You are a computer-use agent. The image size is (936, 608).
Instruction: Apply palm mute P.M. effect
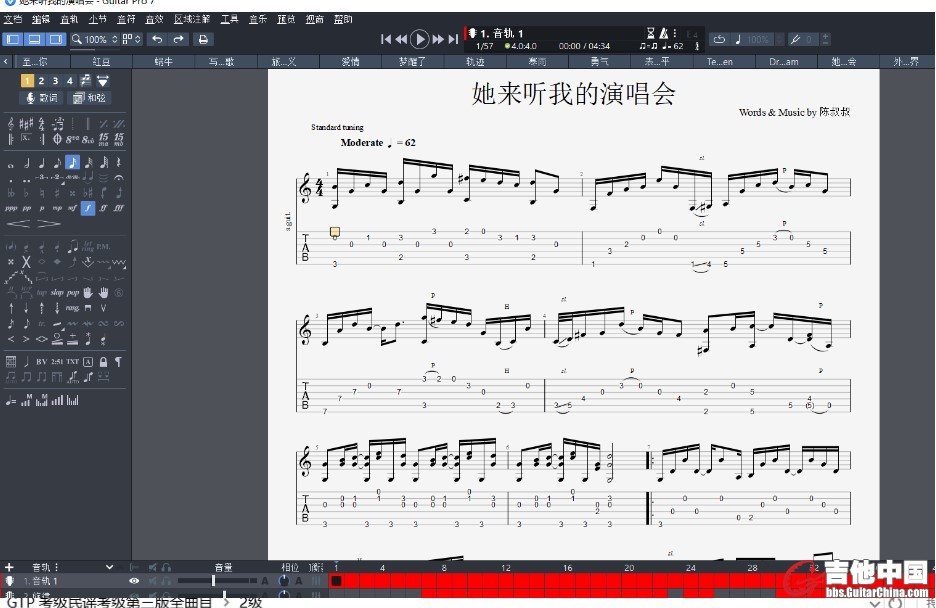coord(103,246)
